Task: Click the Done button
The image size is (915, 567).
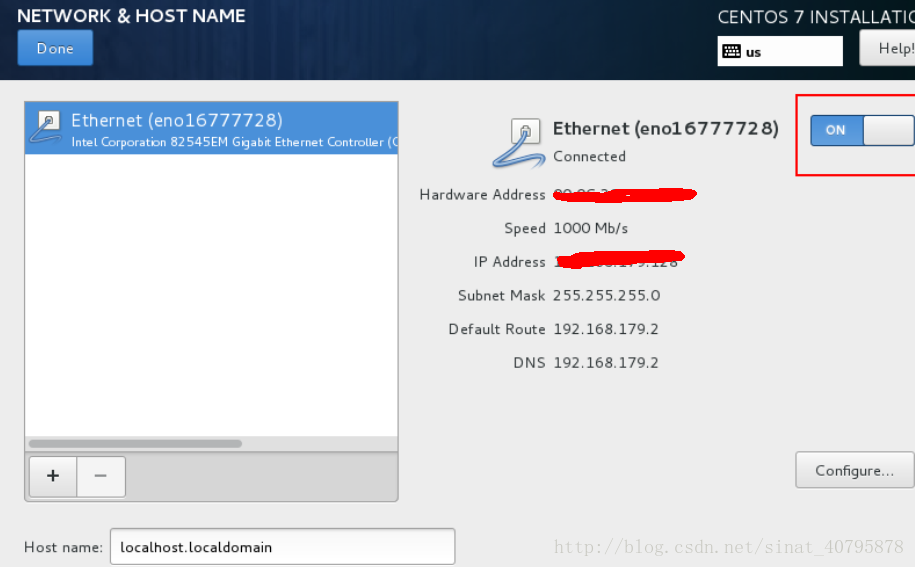Action: point(55,48)
